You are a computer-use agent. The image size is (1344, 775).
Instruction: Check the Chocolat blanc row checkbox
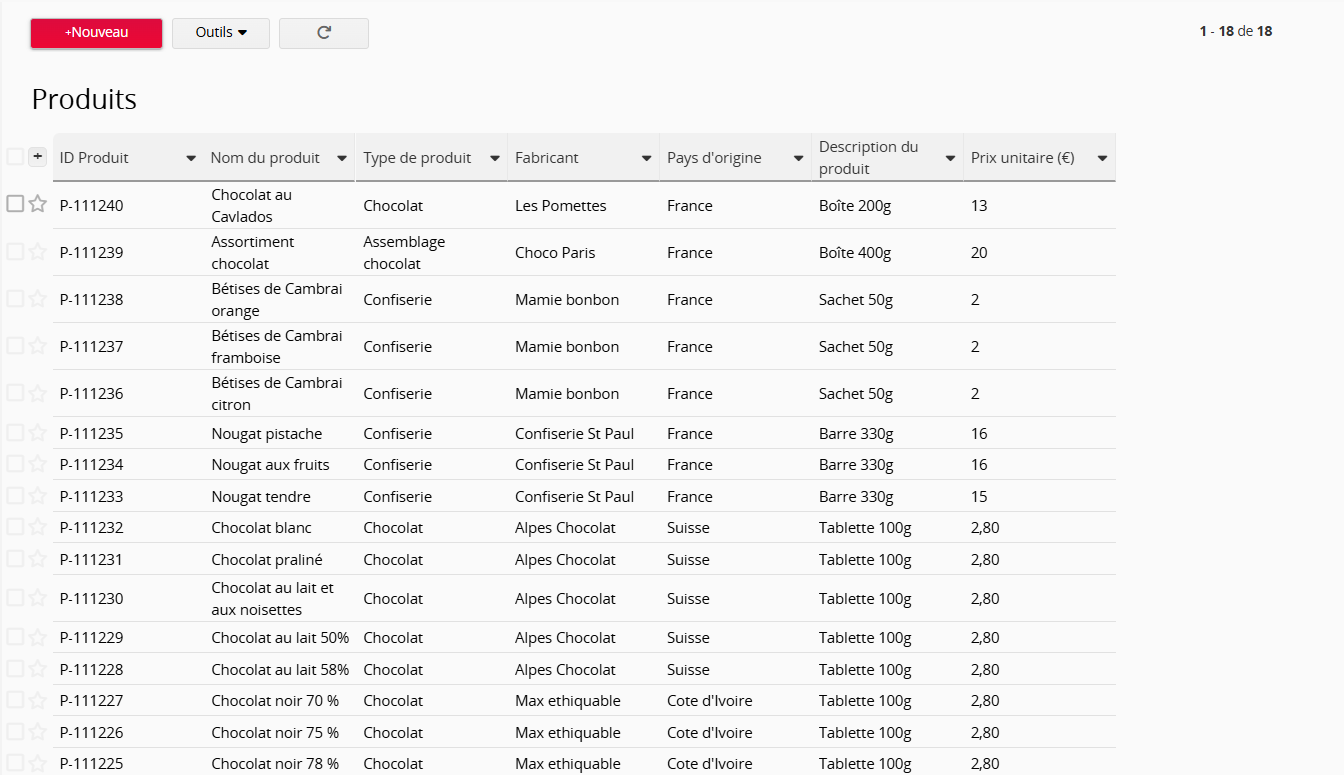[x=15, y=527]
